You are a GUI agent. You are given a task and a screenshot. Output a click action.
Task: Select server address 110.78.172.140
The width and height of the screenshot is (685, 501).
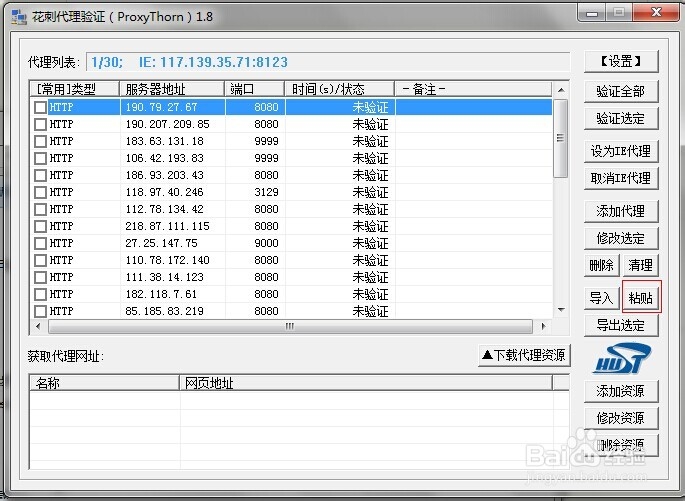167,260
